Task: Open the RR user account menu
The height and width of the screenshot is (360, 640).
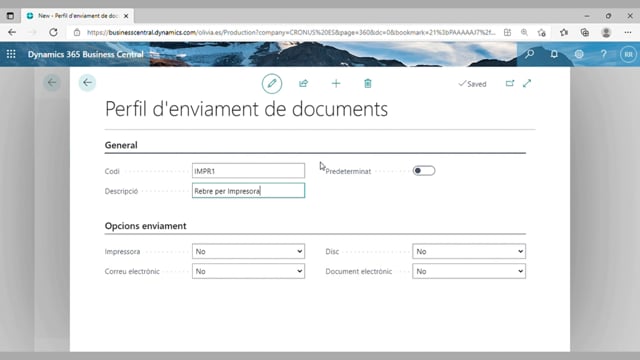Action: click(628, 54)
